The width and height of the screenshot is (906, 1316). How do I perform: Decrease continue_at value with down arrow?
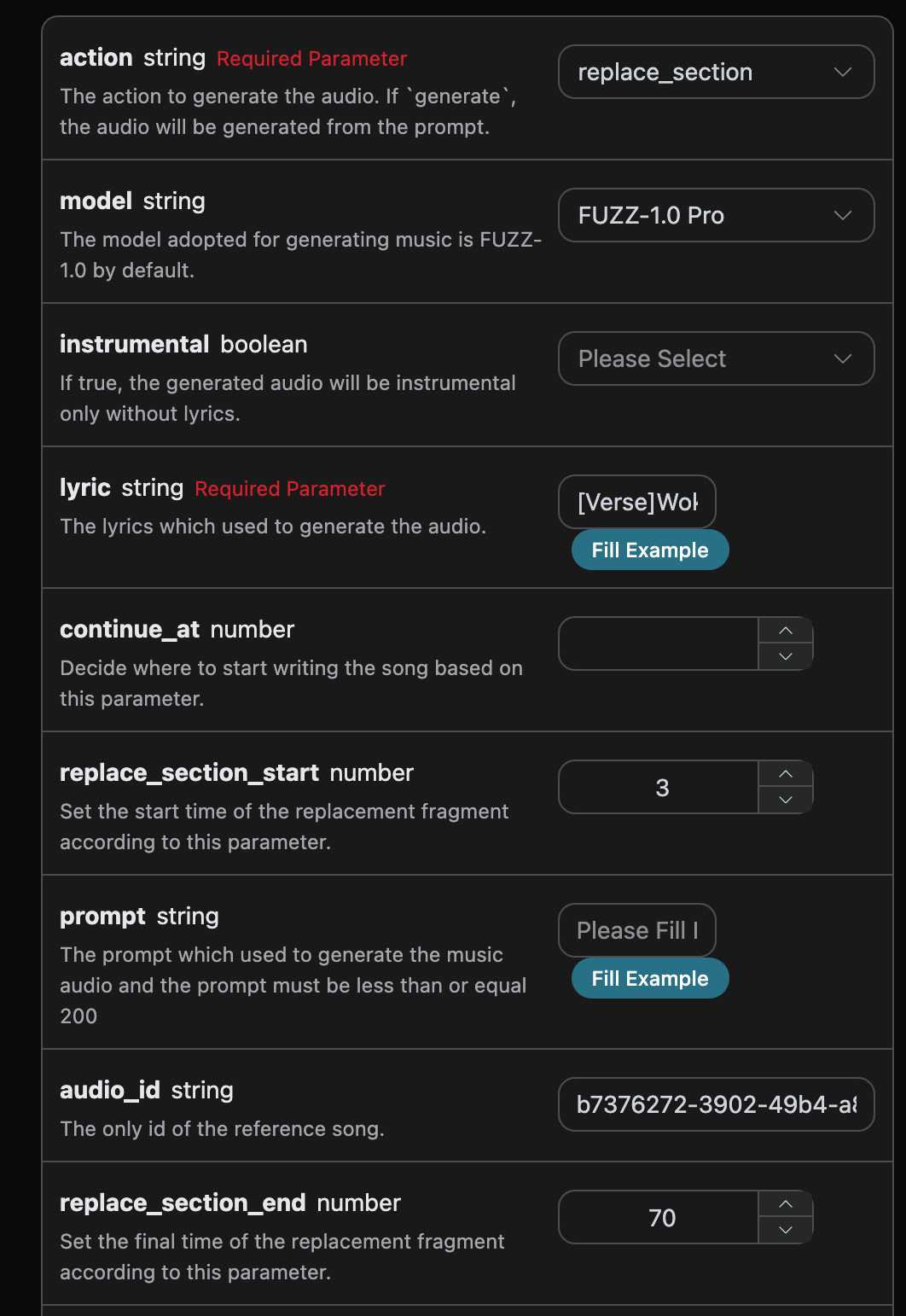(786, 656)
